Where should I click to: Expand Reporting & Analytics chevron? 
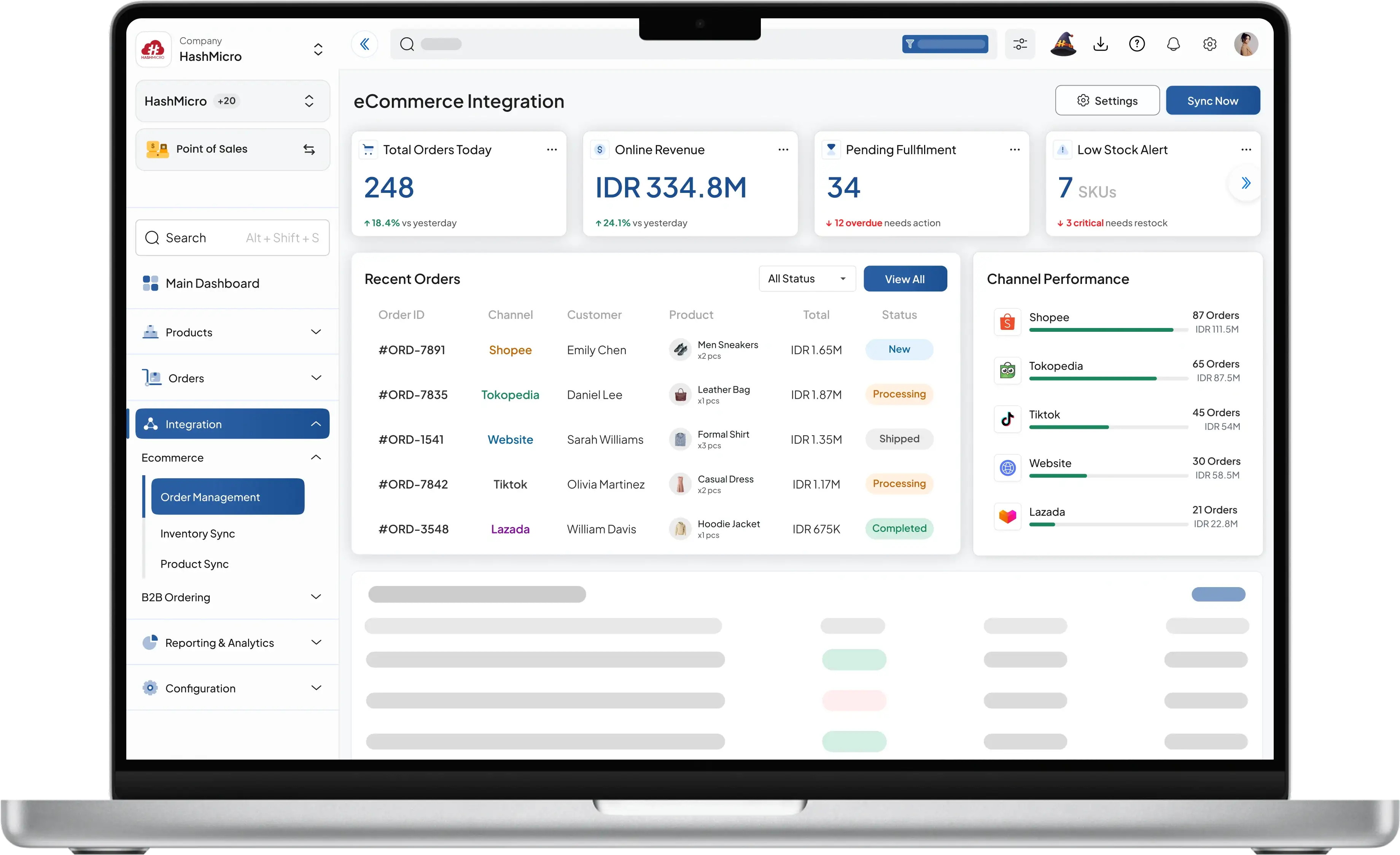[x=317, y=643]
